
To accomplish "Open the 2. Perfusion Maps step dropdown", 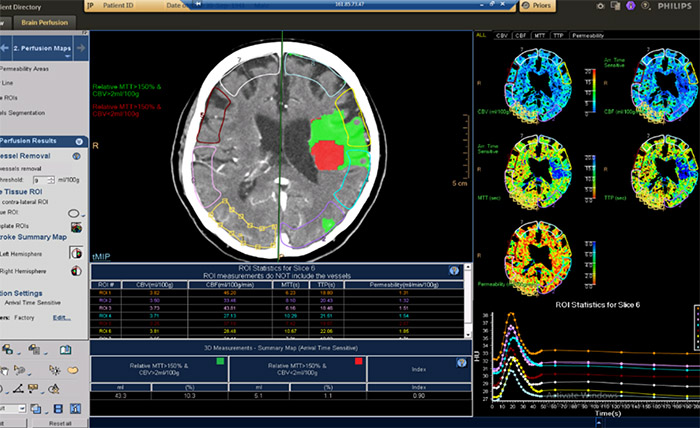I will (67, 57).
